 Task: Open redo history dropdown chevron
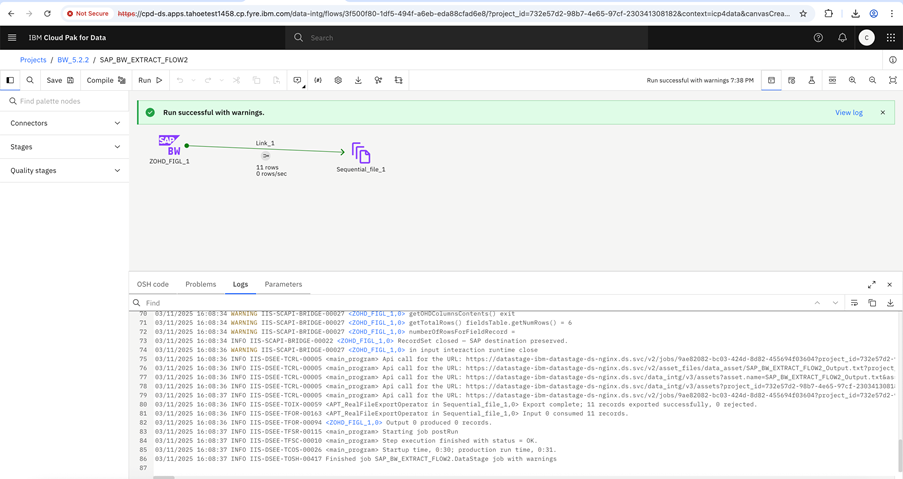tap(222, 80)
